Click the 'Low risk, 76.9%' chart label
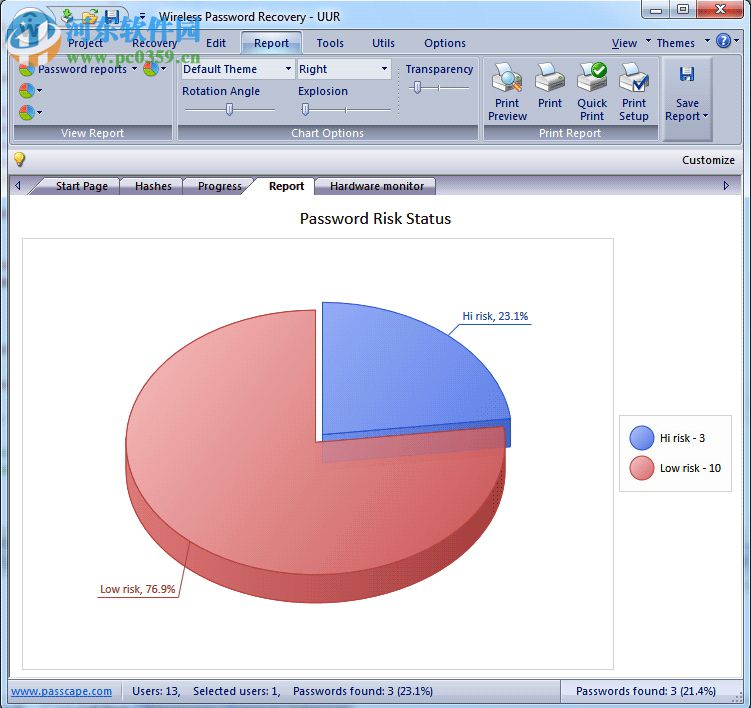The width and height of the screenshot is (751, 708). (x=137, y=589)
